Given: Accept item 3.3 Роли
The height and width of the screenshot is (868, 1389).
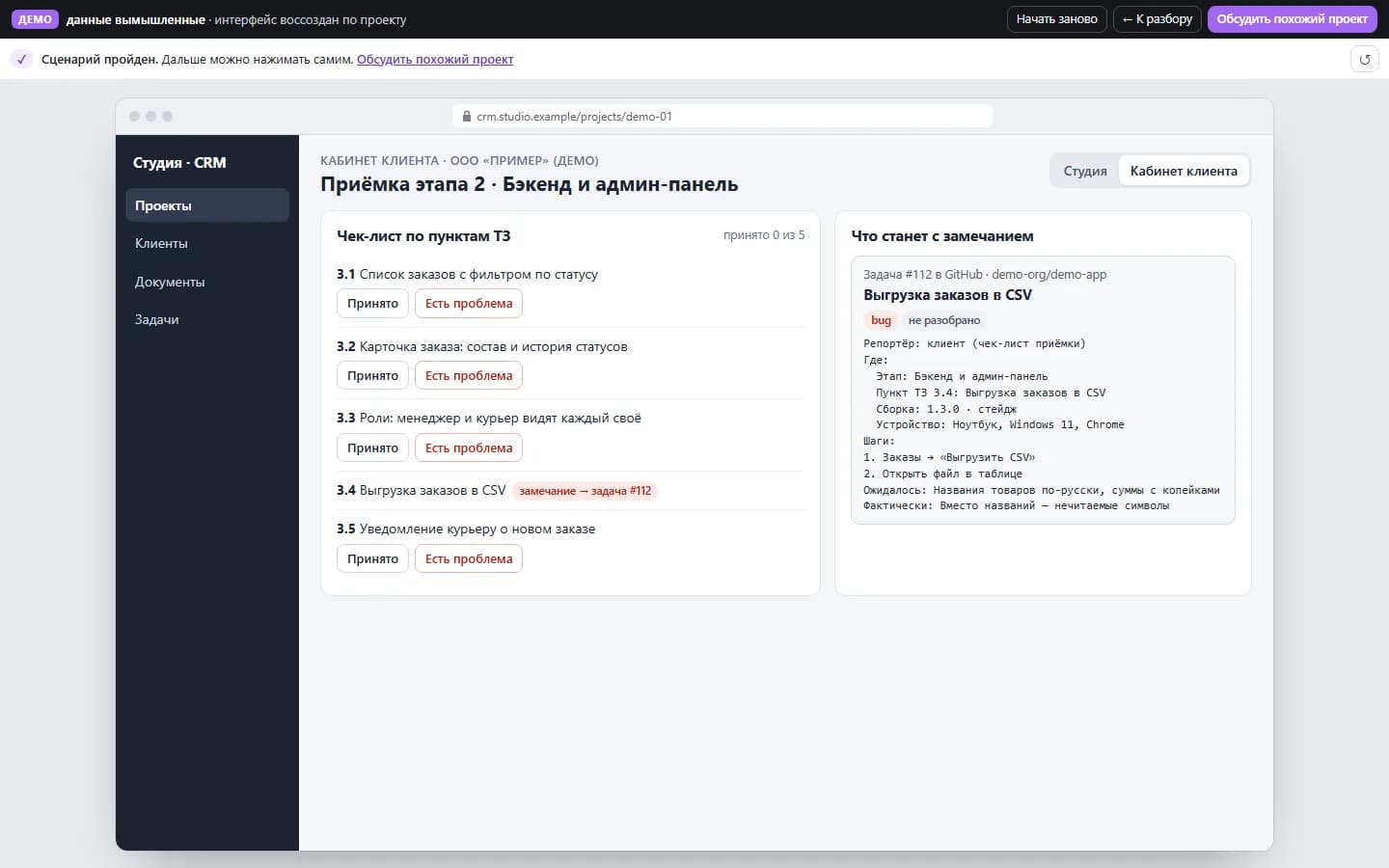Looking at the screenshot, I should pyautogui.click(x=372, y=448).
